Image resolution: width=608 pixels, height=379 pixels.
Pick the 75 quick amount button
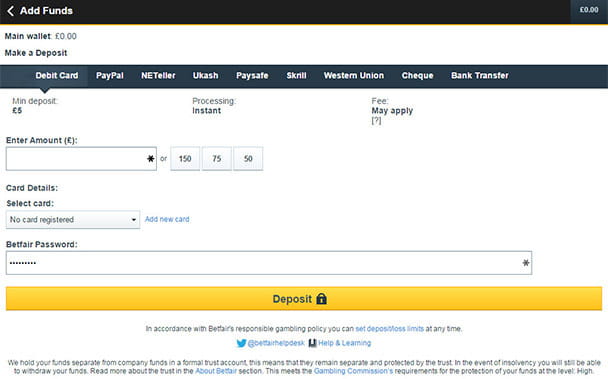[216, 159]
